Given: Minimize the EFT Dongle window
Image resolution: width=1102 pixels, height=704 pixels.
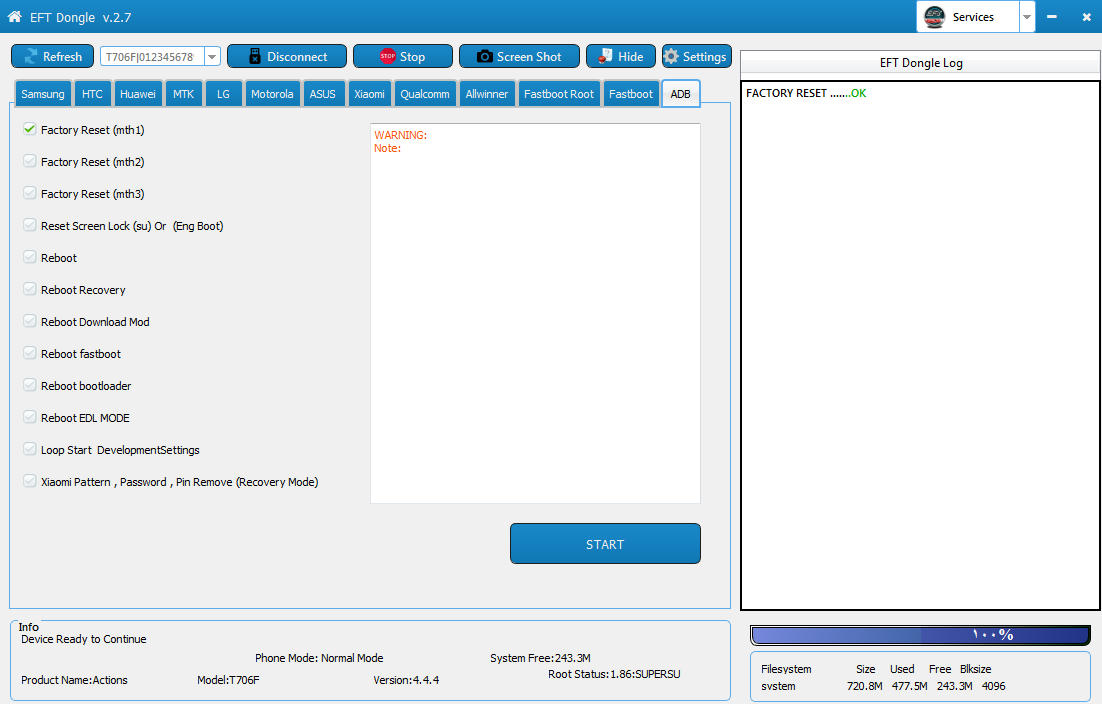Looking at the screenshot, I should click(1051, 16).
